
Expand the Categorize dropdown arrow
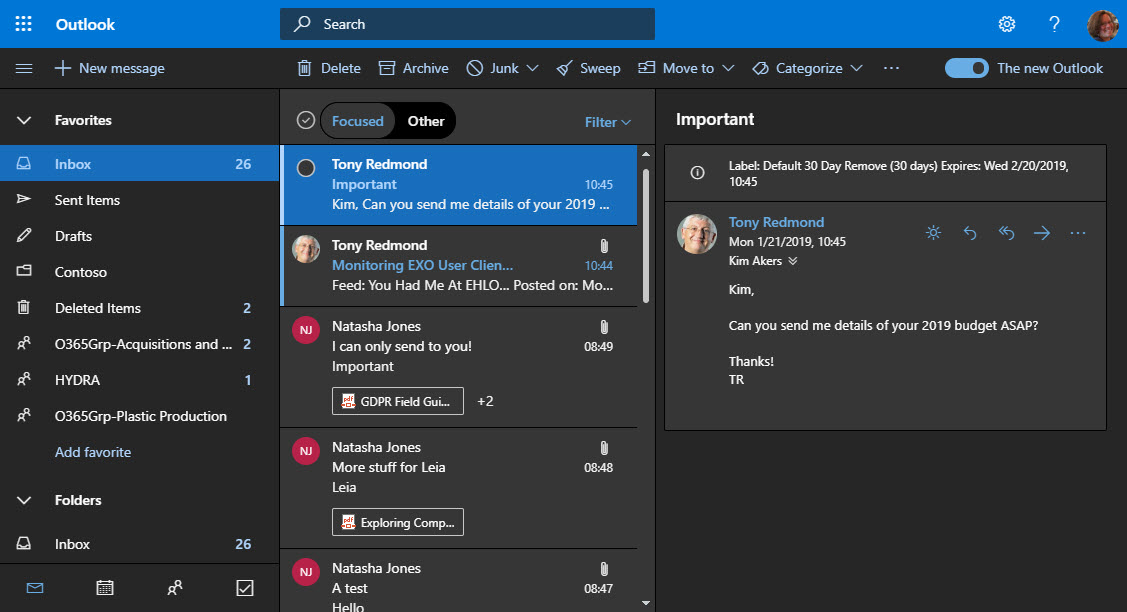pyautogui.click(x=856, y=68)
